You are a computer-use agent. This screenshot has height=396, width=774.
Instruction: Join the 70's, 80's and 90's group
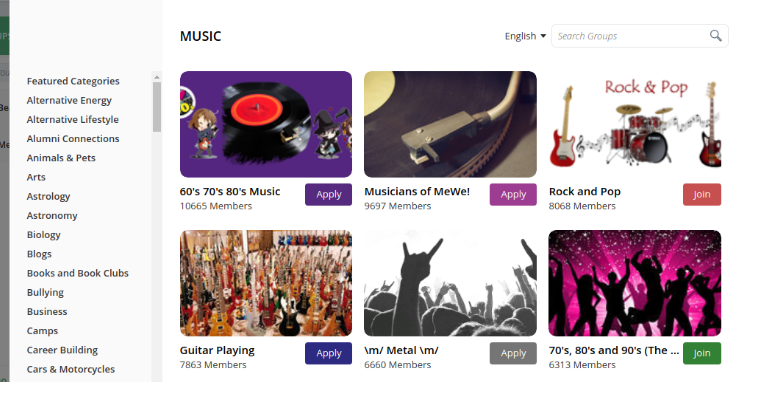coord(701,353)
